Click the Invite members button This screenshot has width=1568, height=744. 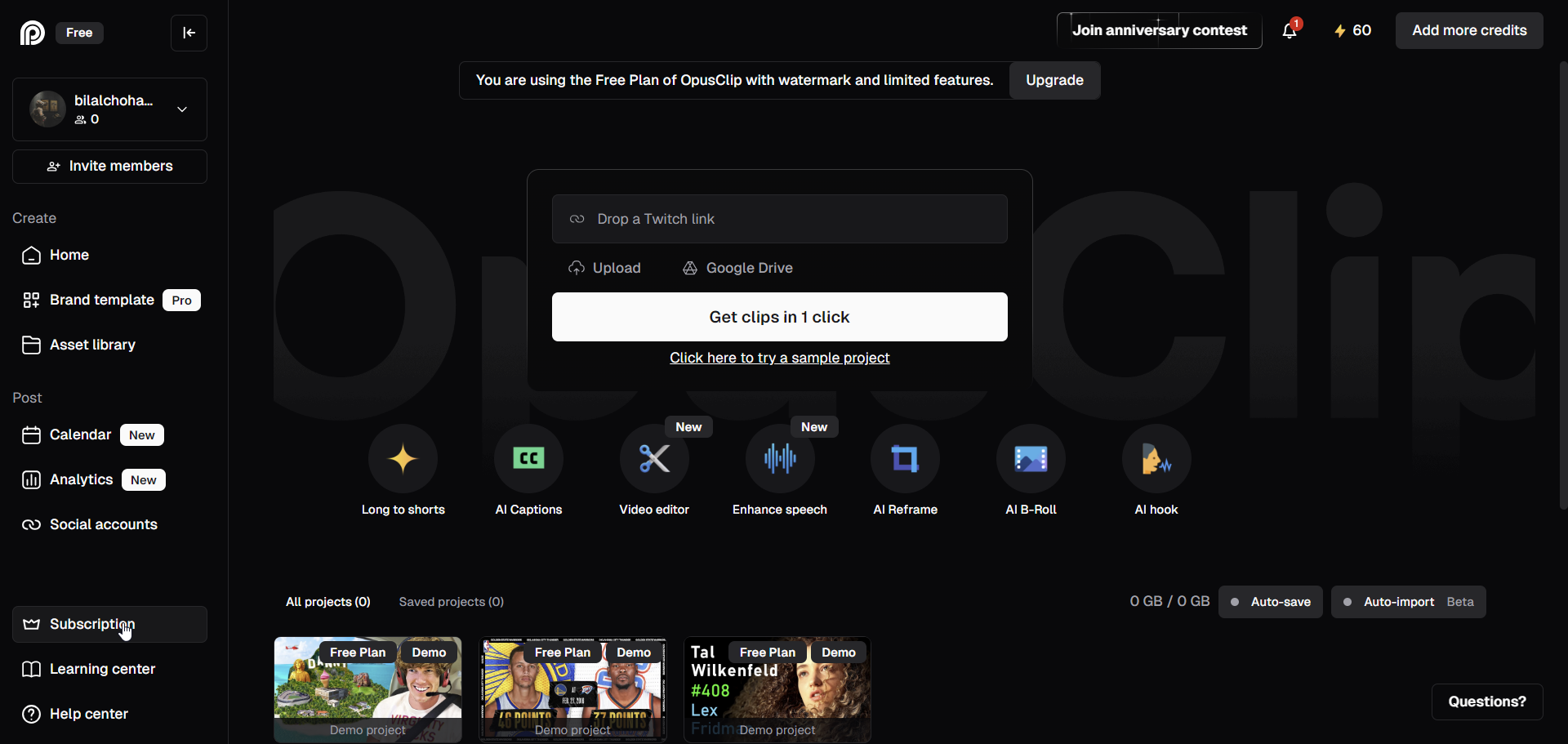(x=109, y=167)
